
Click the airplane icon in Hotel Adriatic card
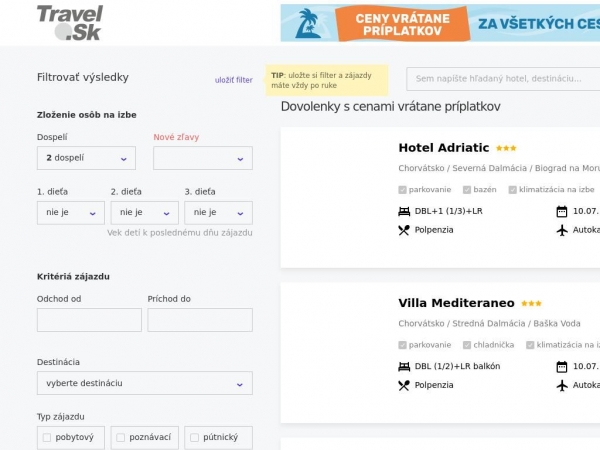tap(561, 230)
